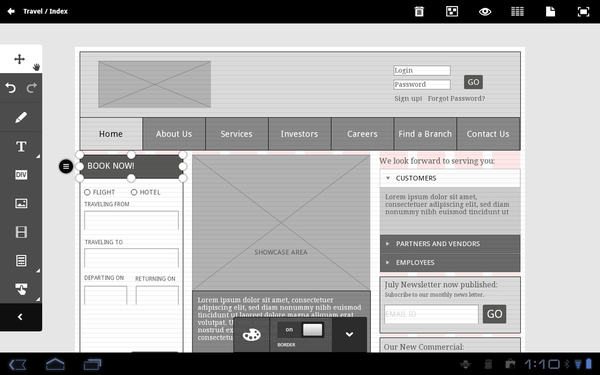Click the Sign up! link
The width and height of the screenshot is (600, 375).
pos(408,98)
